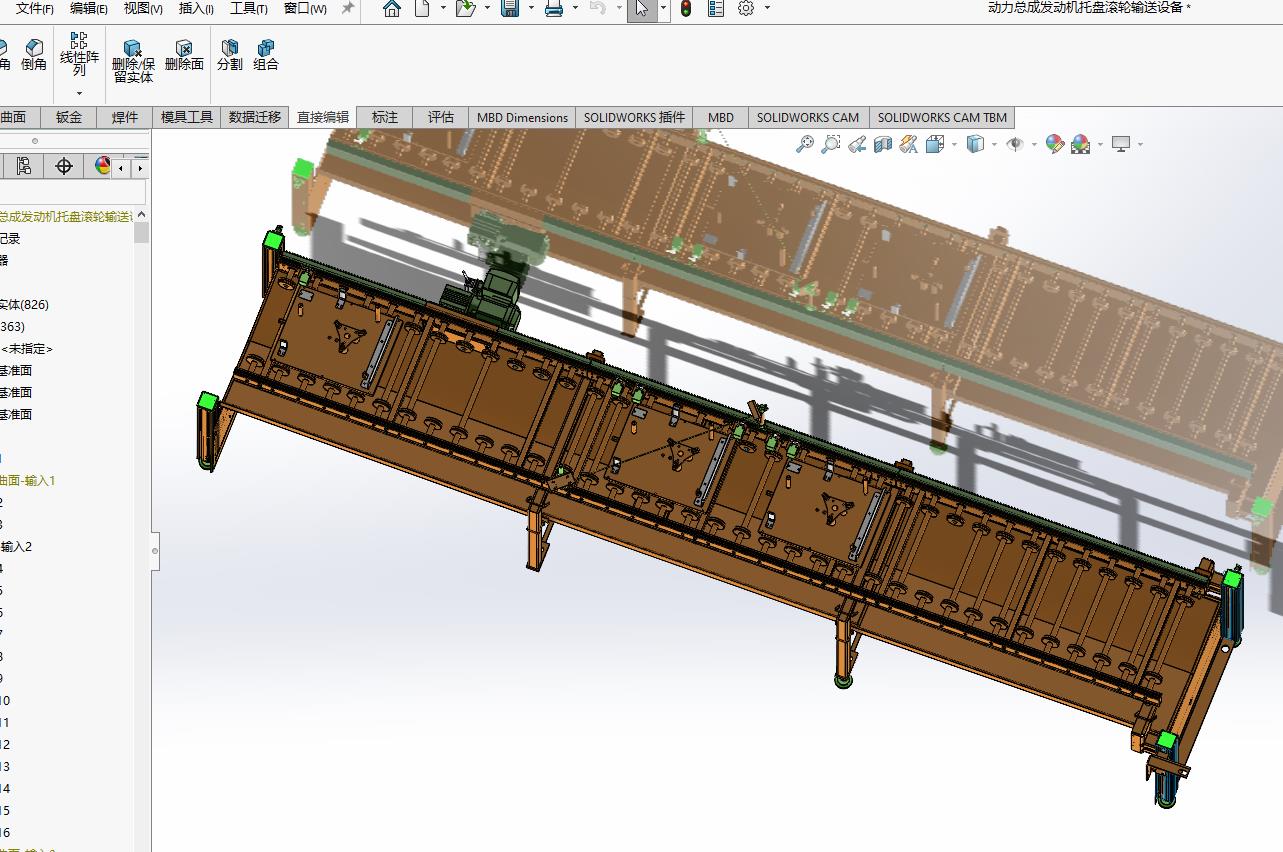Switch to the 数据迁移 tab
Viewport: 1283px width, 852px height.
click(255, 117)
